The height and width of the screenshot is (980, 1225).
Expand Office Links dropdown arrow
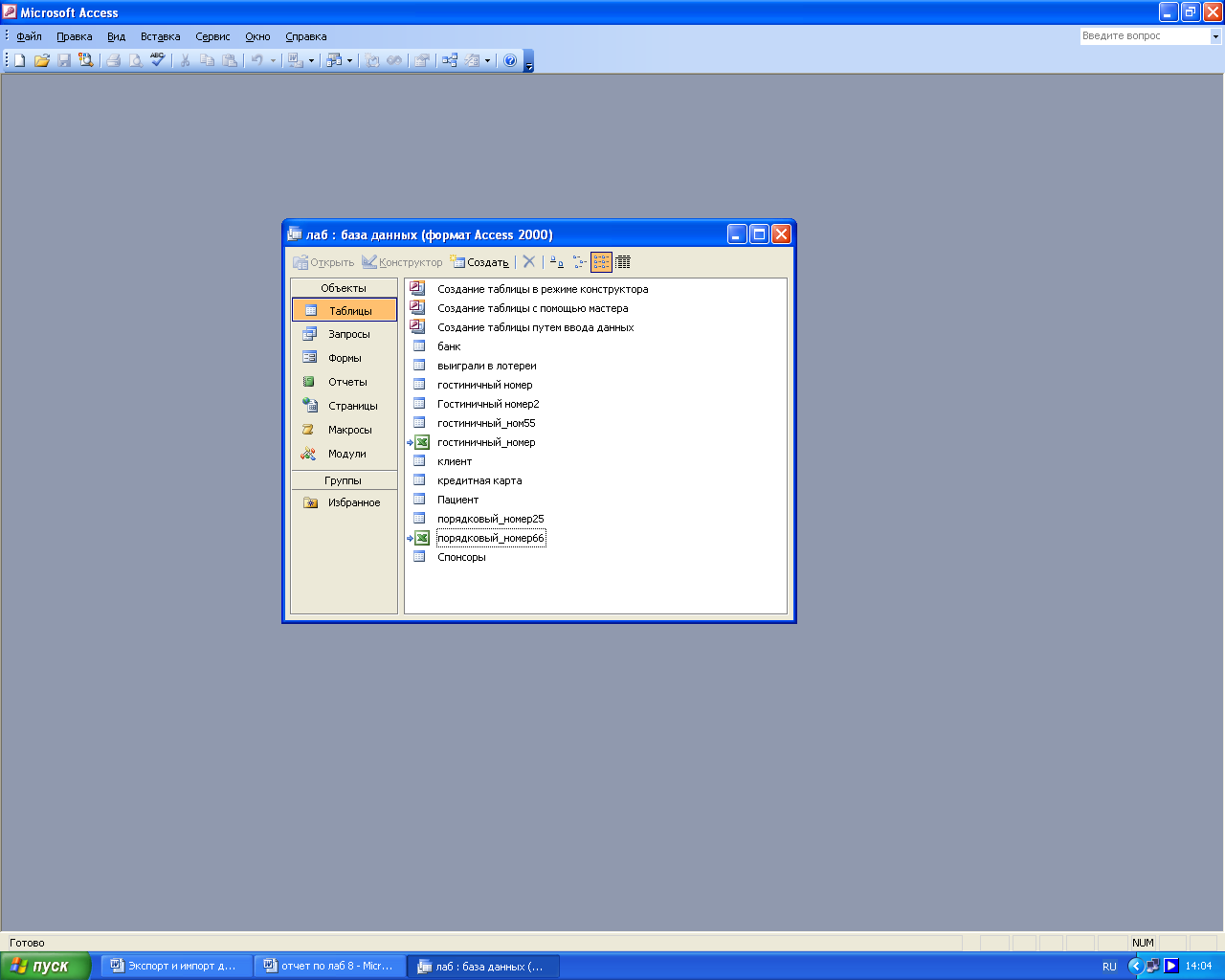click(x=311, y=60)
